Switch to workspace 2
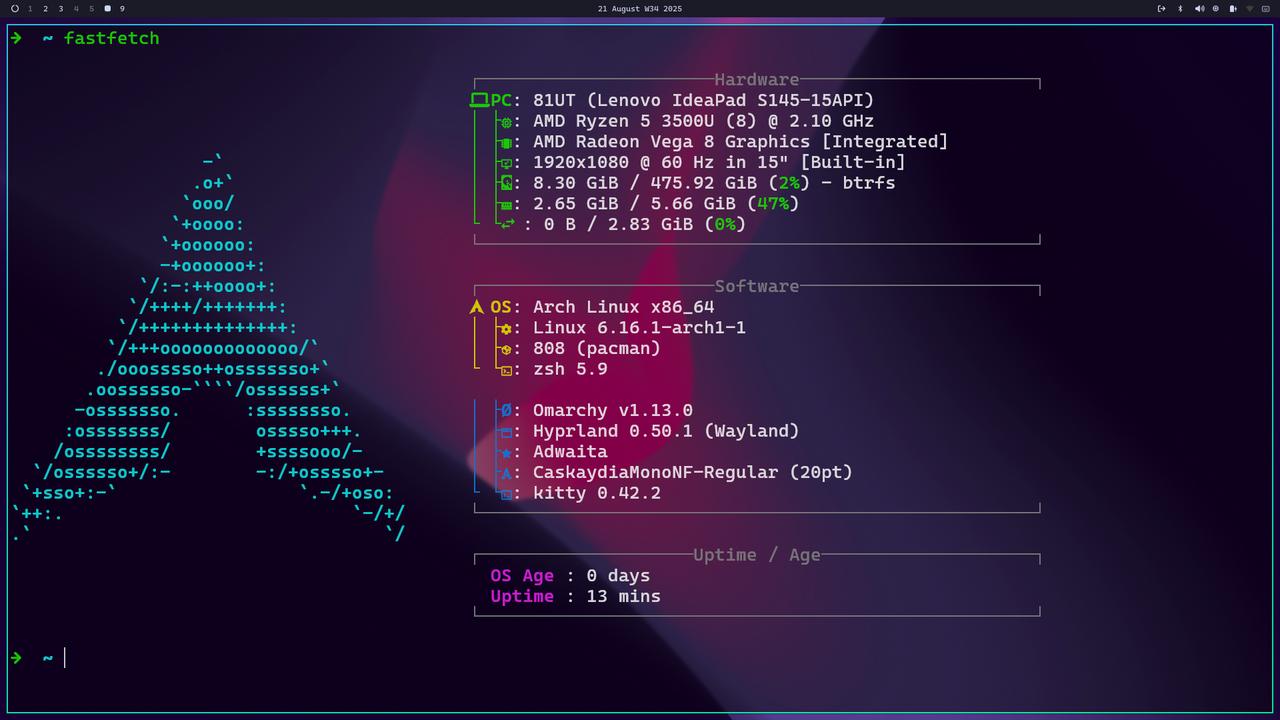The height and width of the screenshot is (720, 1280). click(46, 8)
